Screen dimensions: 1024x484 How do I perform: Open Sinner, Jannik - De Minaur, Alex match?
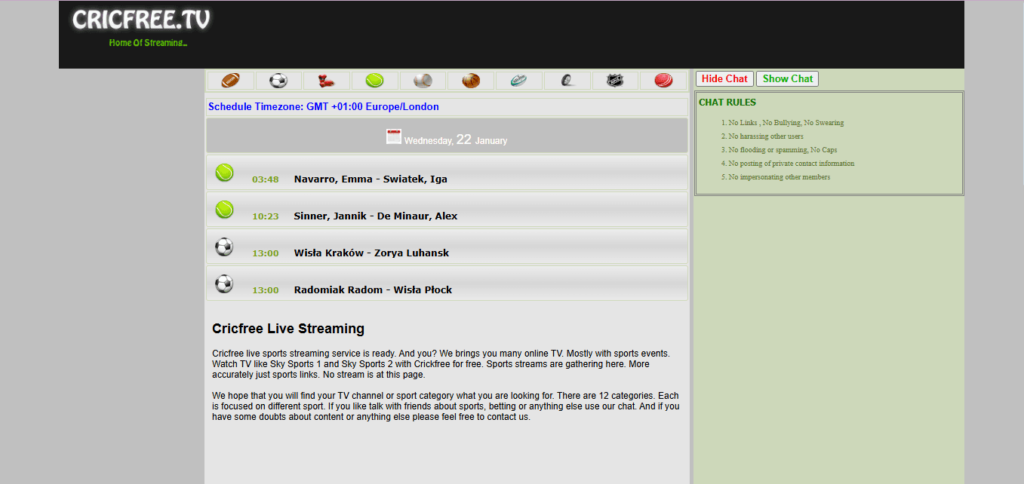pos(376,216)
